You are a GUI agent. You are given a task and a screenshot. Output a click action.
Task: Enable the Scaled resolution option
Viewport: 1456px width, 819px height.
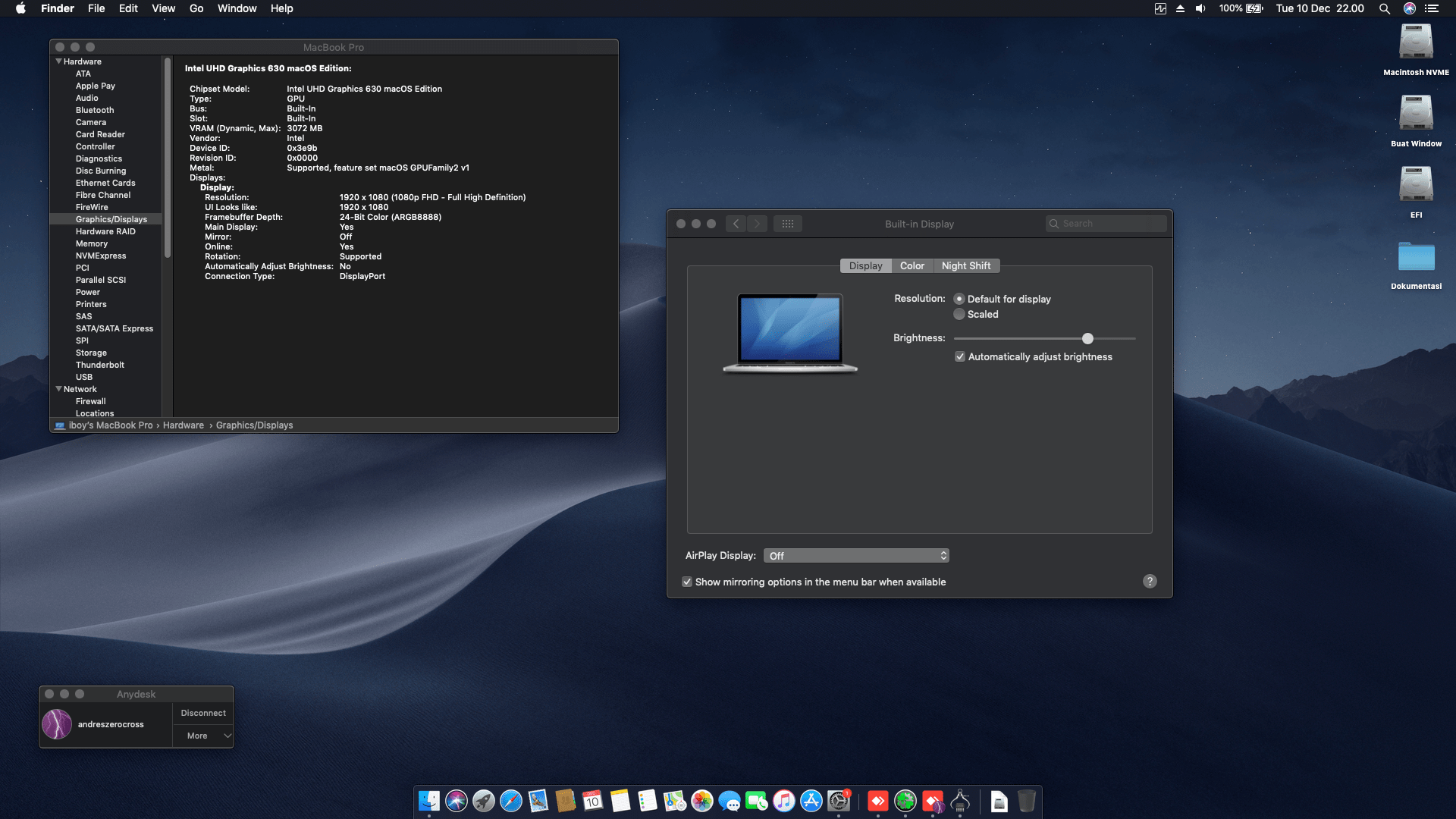[959, 314]
